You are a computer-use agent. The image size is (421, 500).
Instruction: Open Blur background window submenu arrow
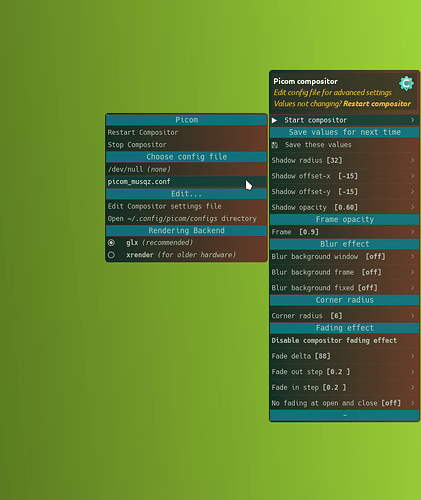click(x=412, y=256)
